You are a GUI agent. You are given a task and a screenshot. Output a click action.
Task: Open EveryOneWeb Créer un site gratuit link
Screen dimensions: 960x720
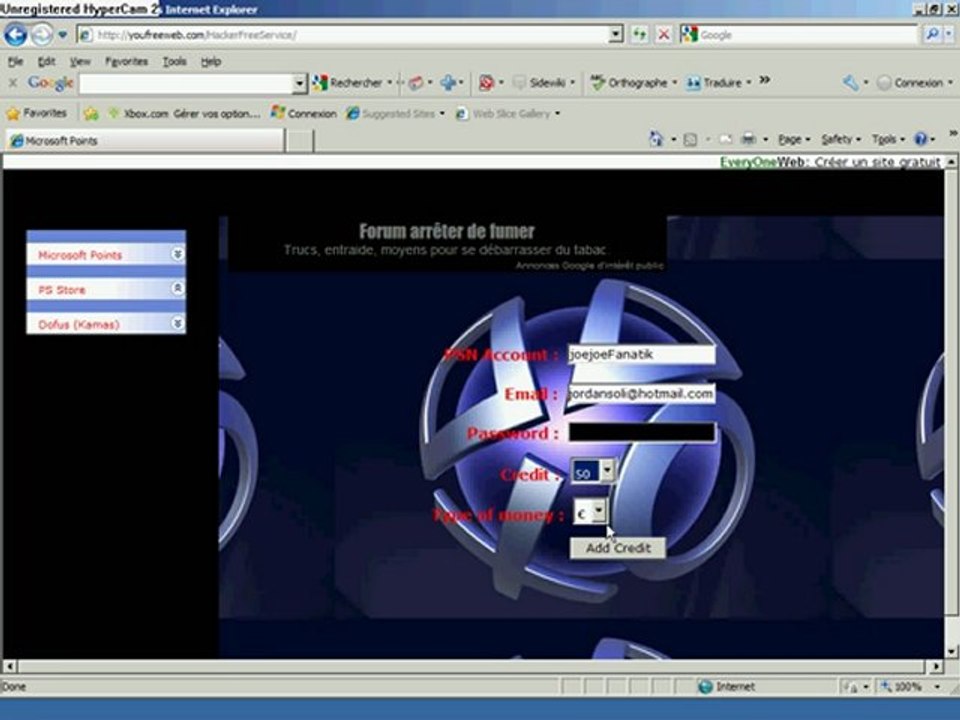tap(830, 162)
